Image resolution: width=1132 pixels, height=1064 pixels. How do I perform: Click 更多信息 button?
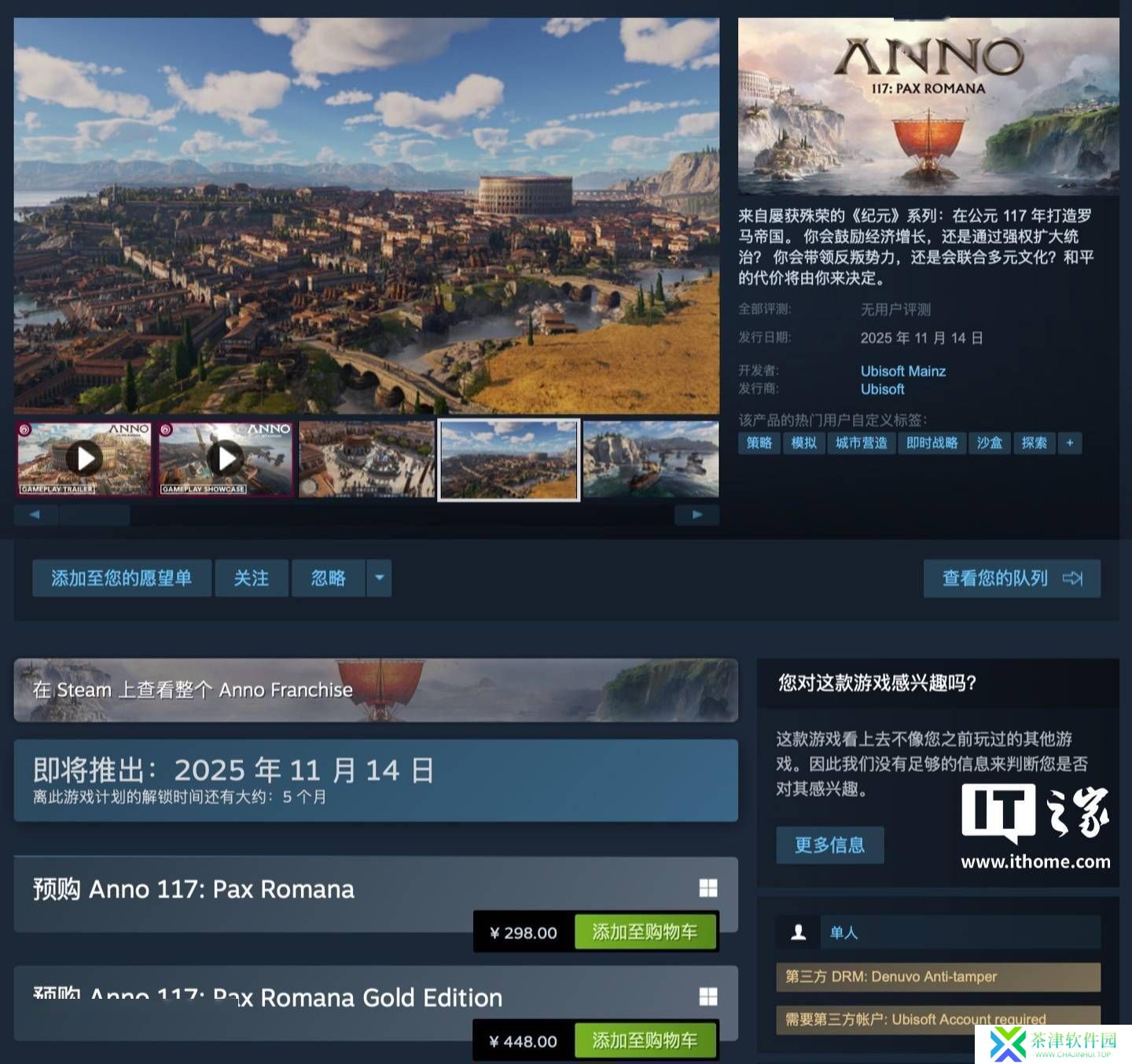[830, 846]
